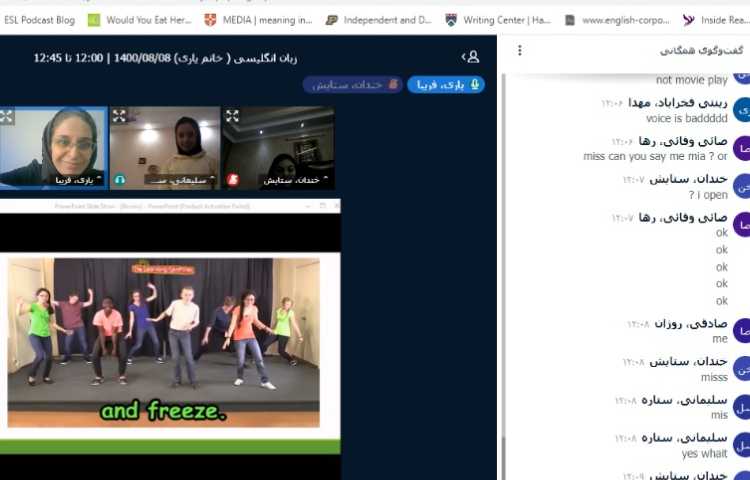The width and height of the screenshot is (750, 480).
Task: Click the avatar beside 'voice is baddddd' message
Action: point(741,110)
